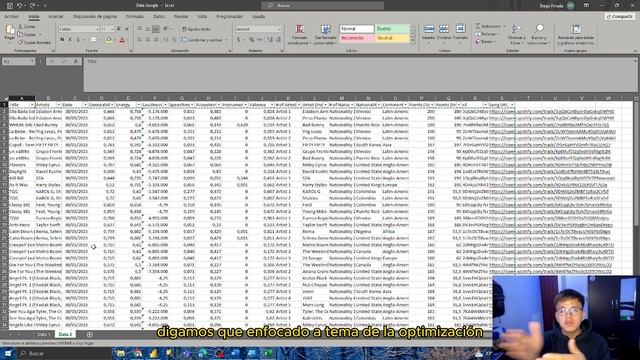Open font color dropdown arrow
The height and width of the screenshot is (360, 640).
pyautogui.click(x=128, y=40)
